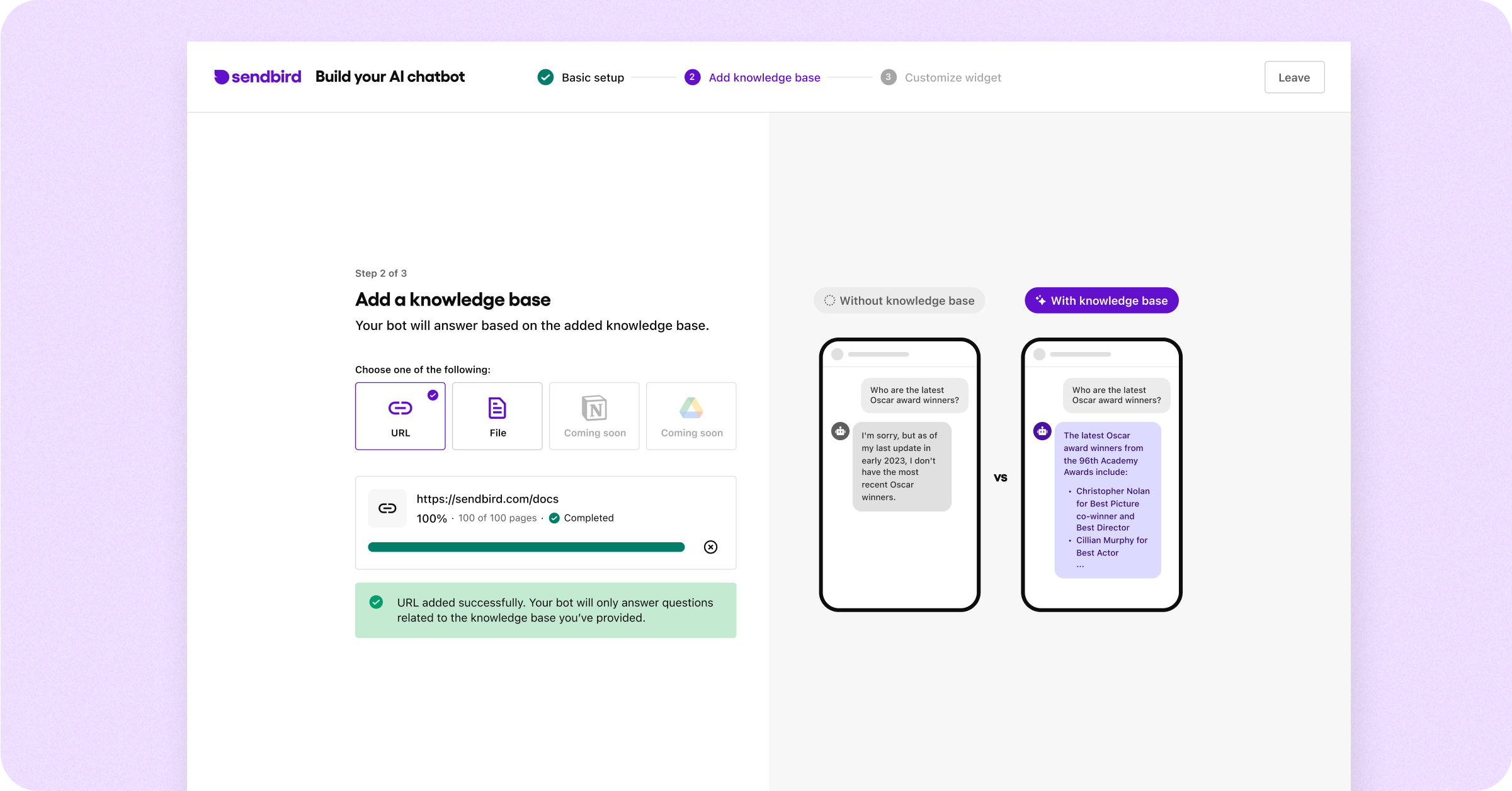The width and height of the screenshot is (1512, 791).
Task: Click the URL chain link icon
Action: click(401, 408)
